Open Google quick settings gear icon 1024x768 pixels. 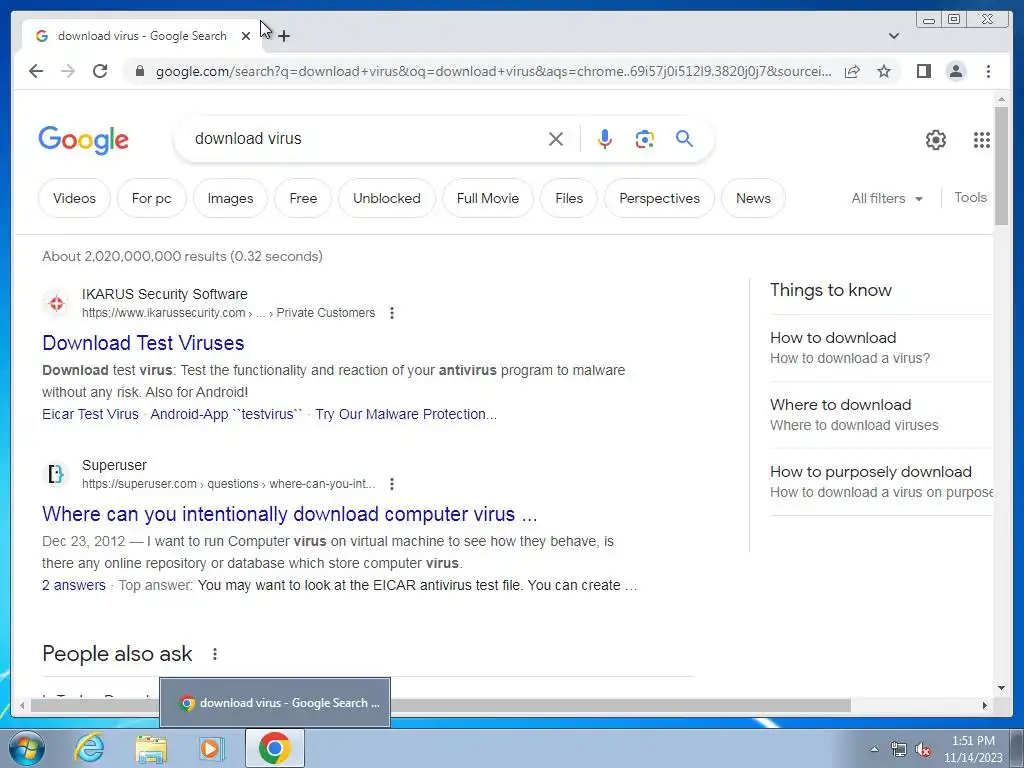[936, 140]
